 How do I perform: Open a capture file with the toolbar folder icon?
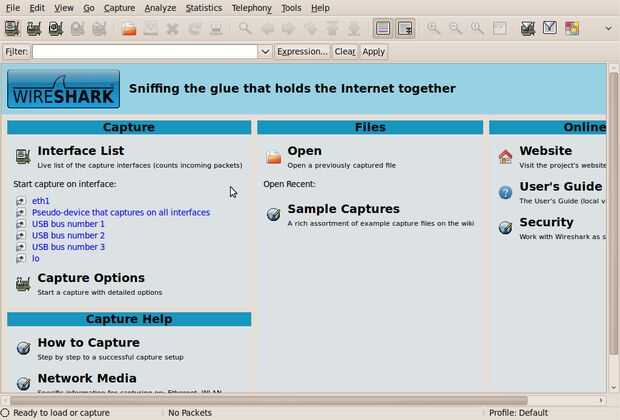coord(129,28)
